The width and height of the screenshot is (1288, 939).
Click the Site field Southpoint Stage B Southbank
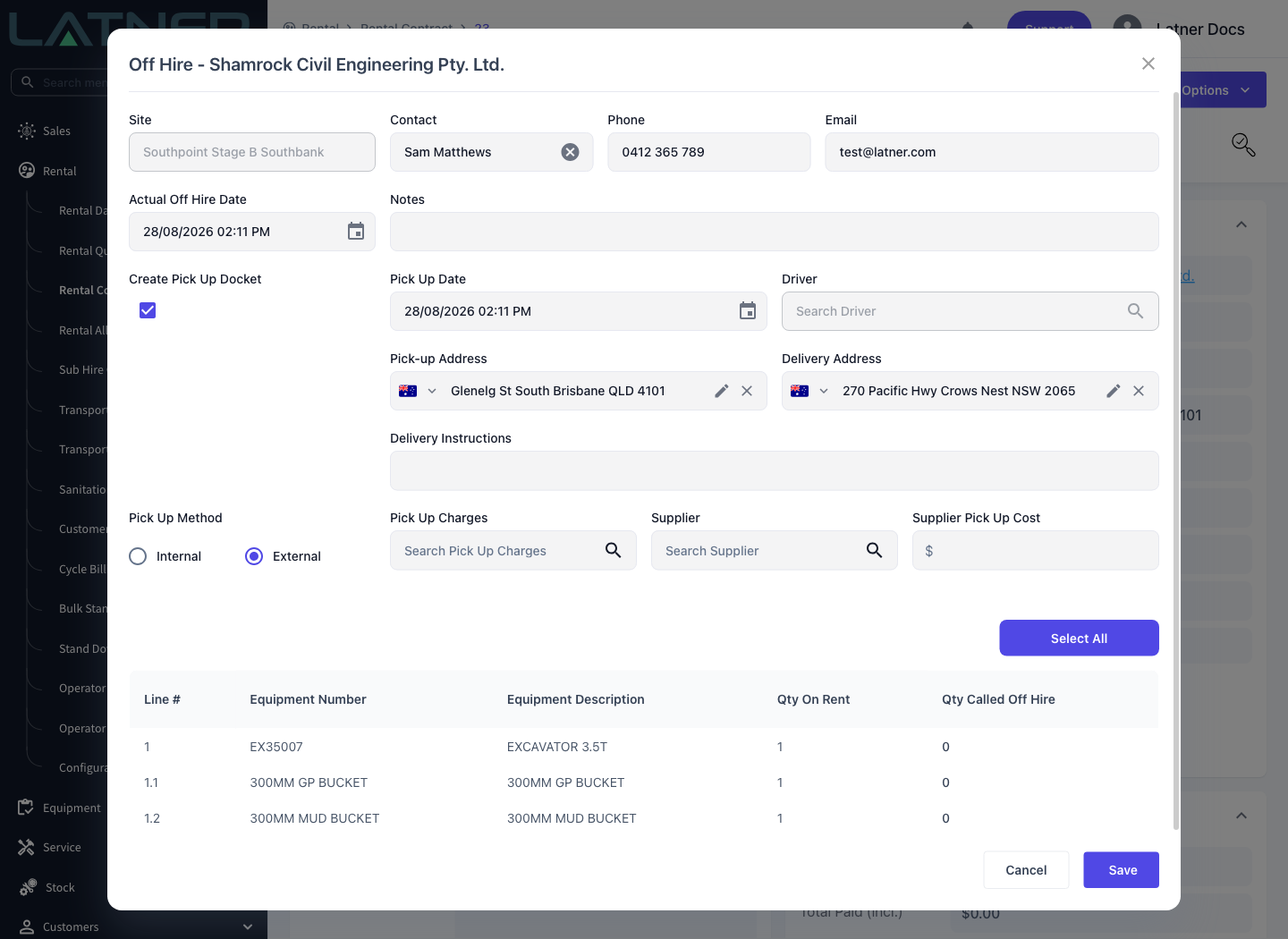tap(252, 152)
